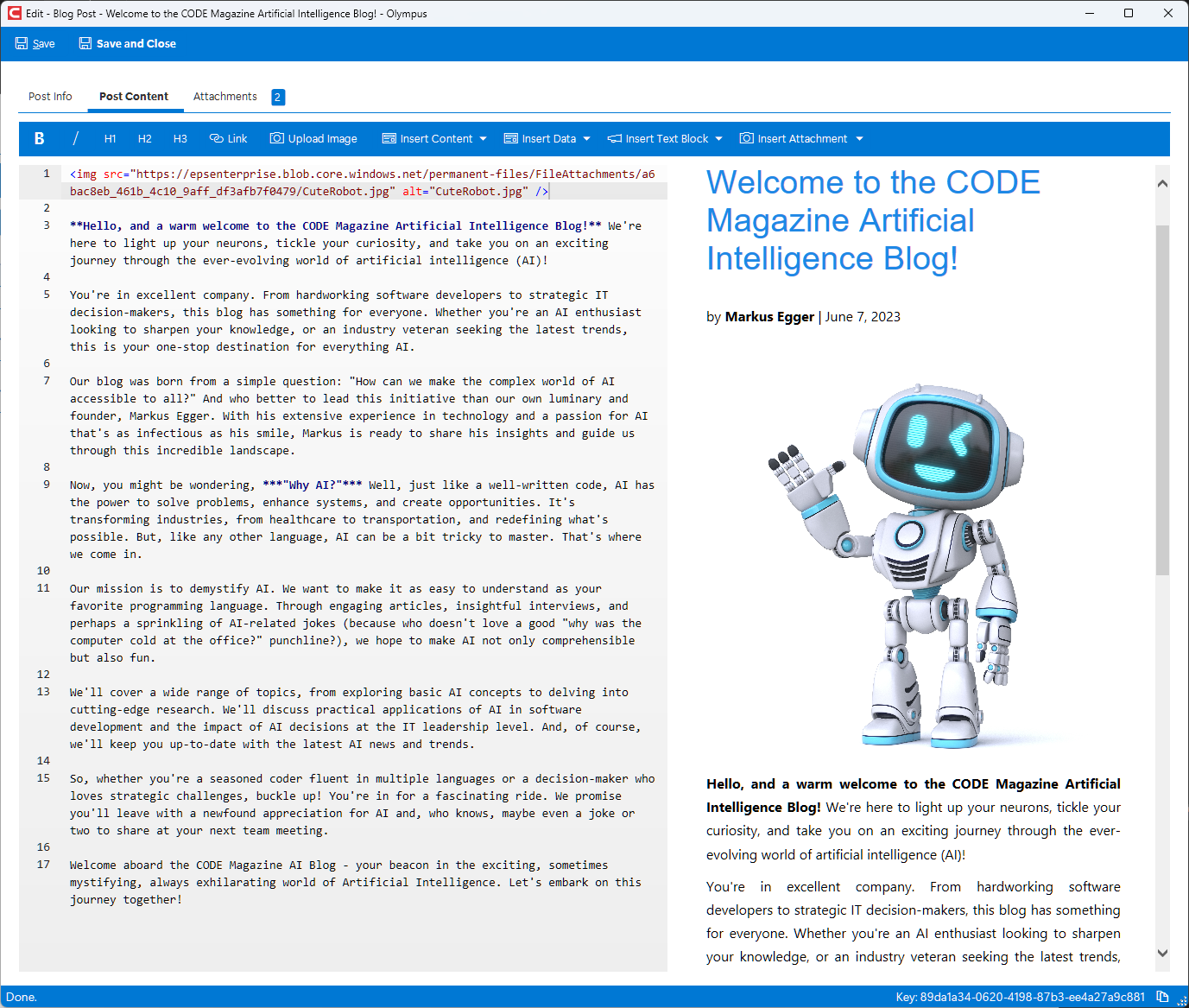The height and width of the screenshot is (1008, 1189).
Task: Click the img tag on editor line 1
Action: click(x=363, y=183)
